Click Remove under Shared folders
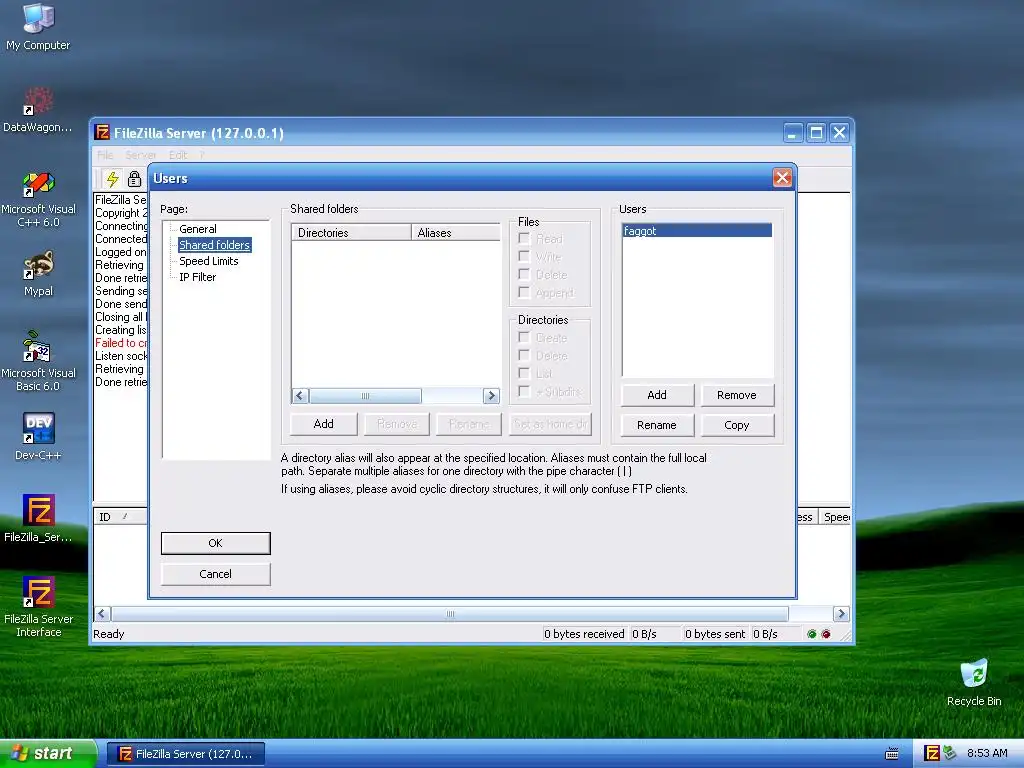 point(397,424)
